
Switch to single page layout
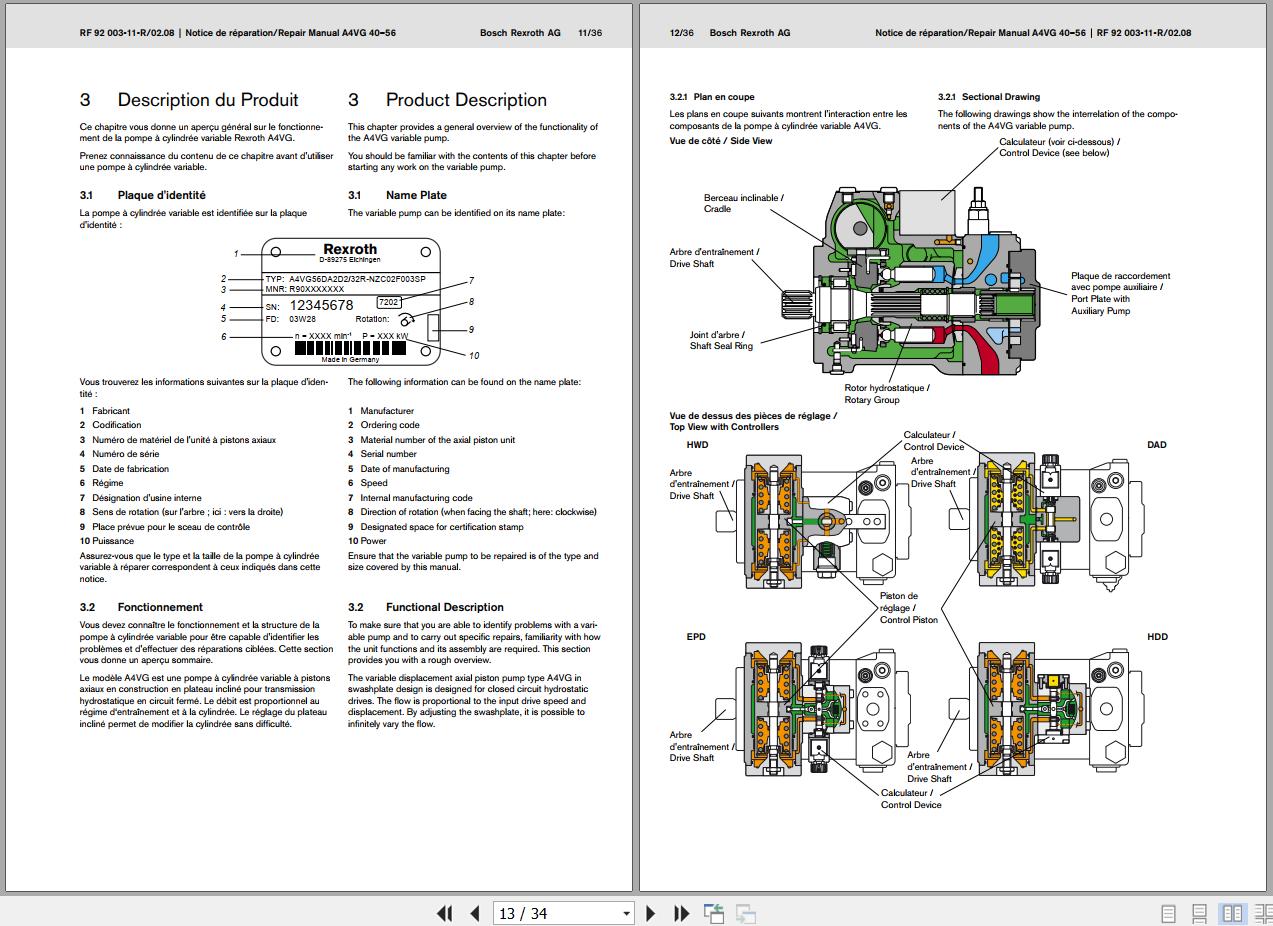1168,914
